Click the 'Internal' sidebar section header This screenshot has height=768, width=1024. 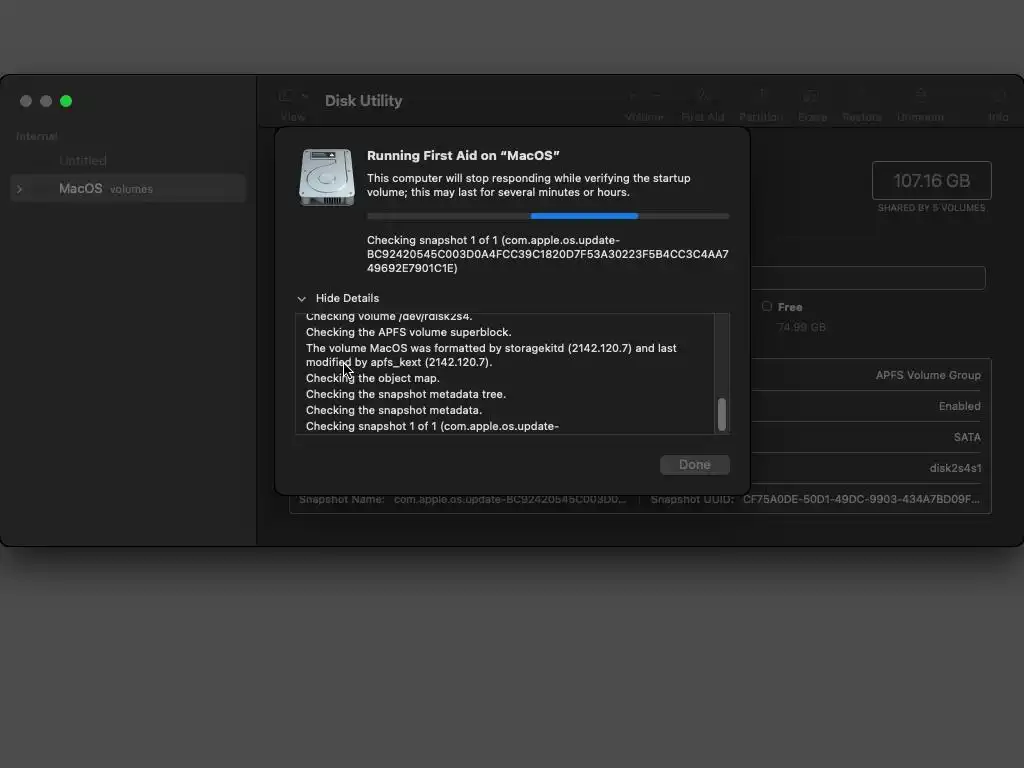pyautogui.click(x=37, y=136)
